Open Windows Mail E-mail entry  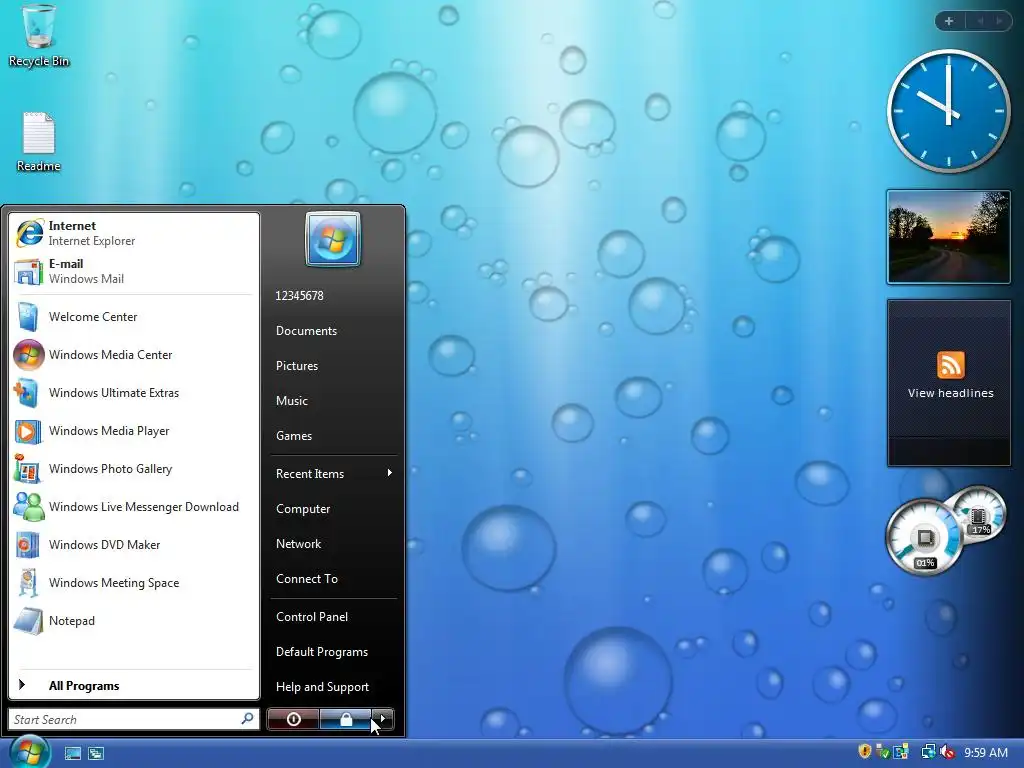coord(134,271)
